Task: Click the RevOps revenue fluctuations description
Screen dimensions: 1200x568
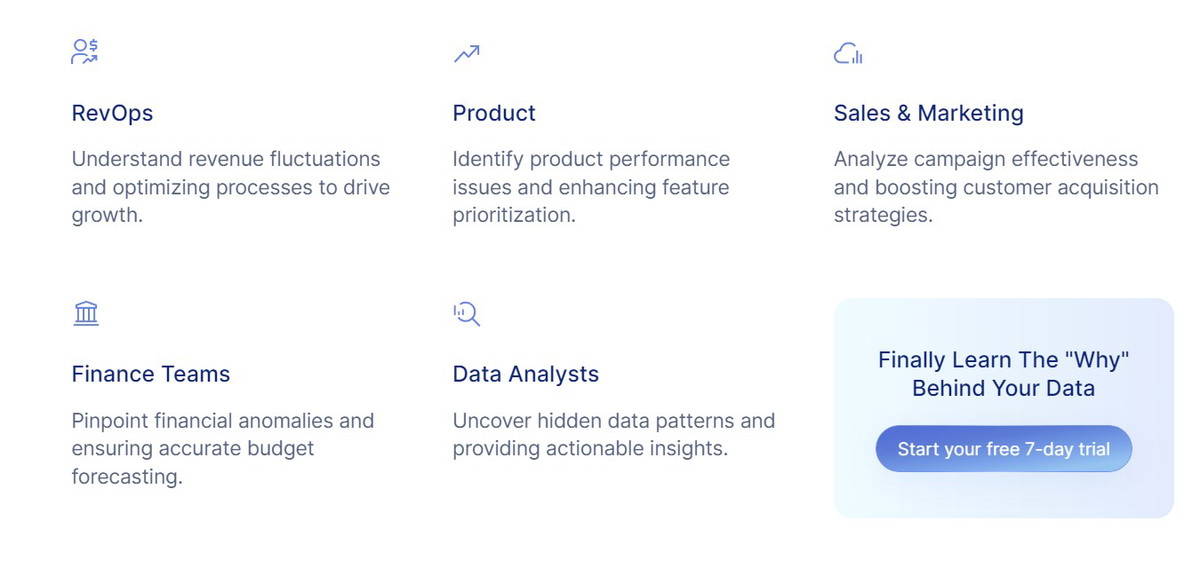Action: coord(231,187)
